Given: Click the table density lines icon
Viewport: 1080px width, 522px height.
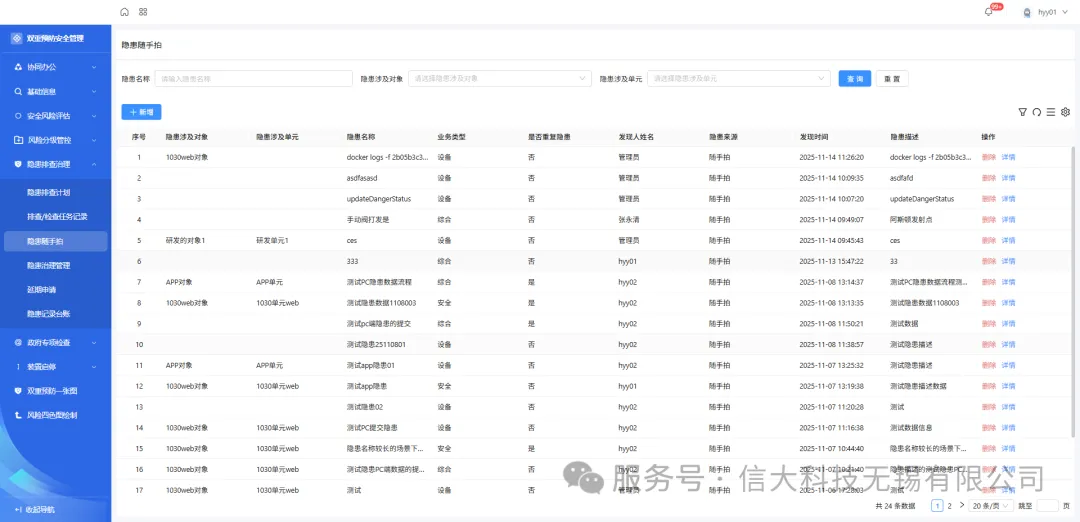Looking at the screenshot, I should pos(1051,112).
